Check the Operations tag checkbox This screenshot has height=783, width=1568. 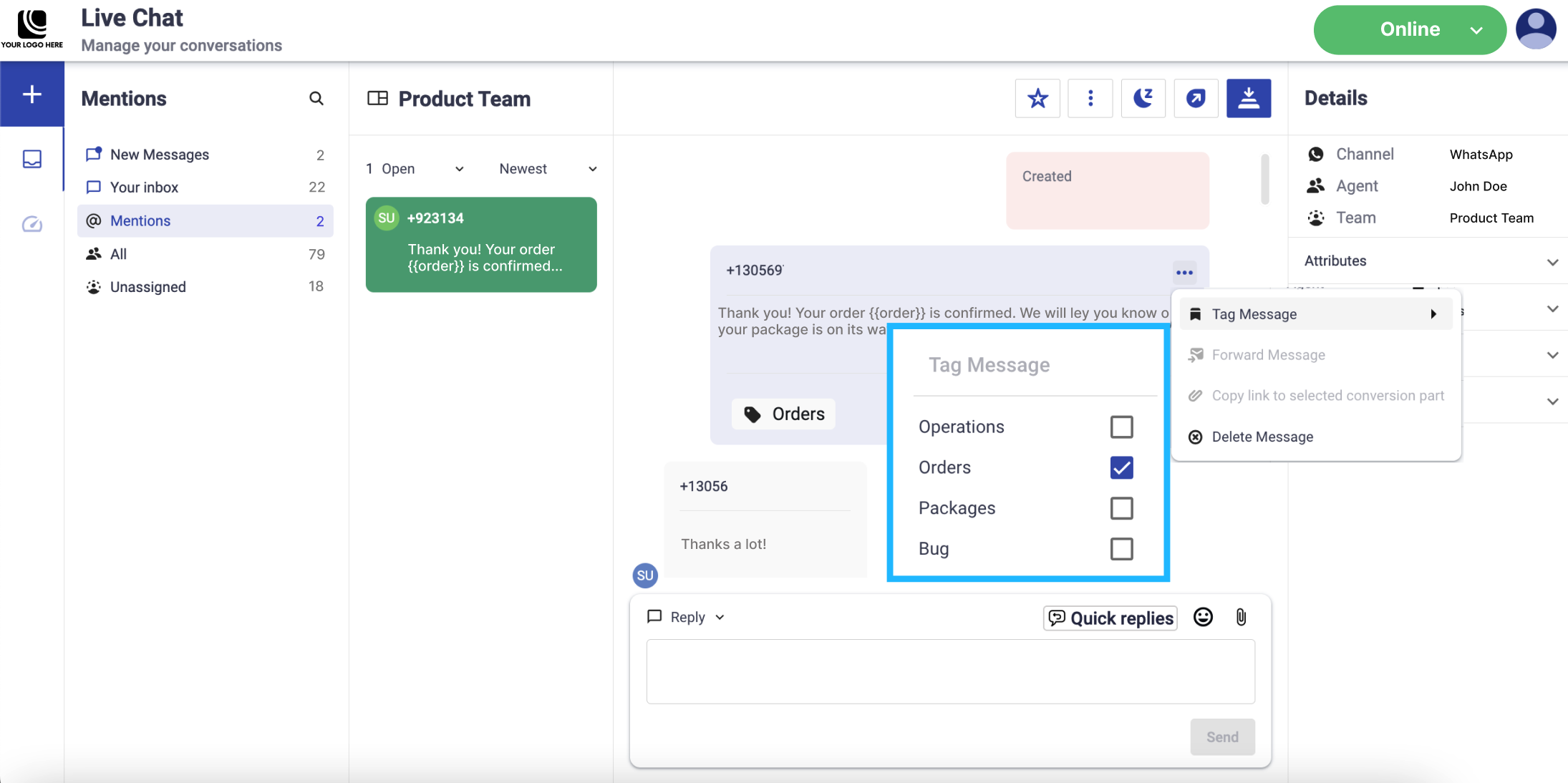pos(1121,427)
